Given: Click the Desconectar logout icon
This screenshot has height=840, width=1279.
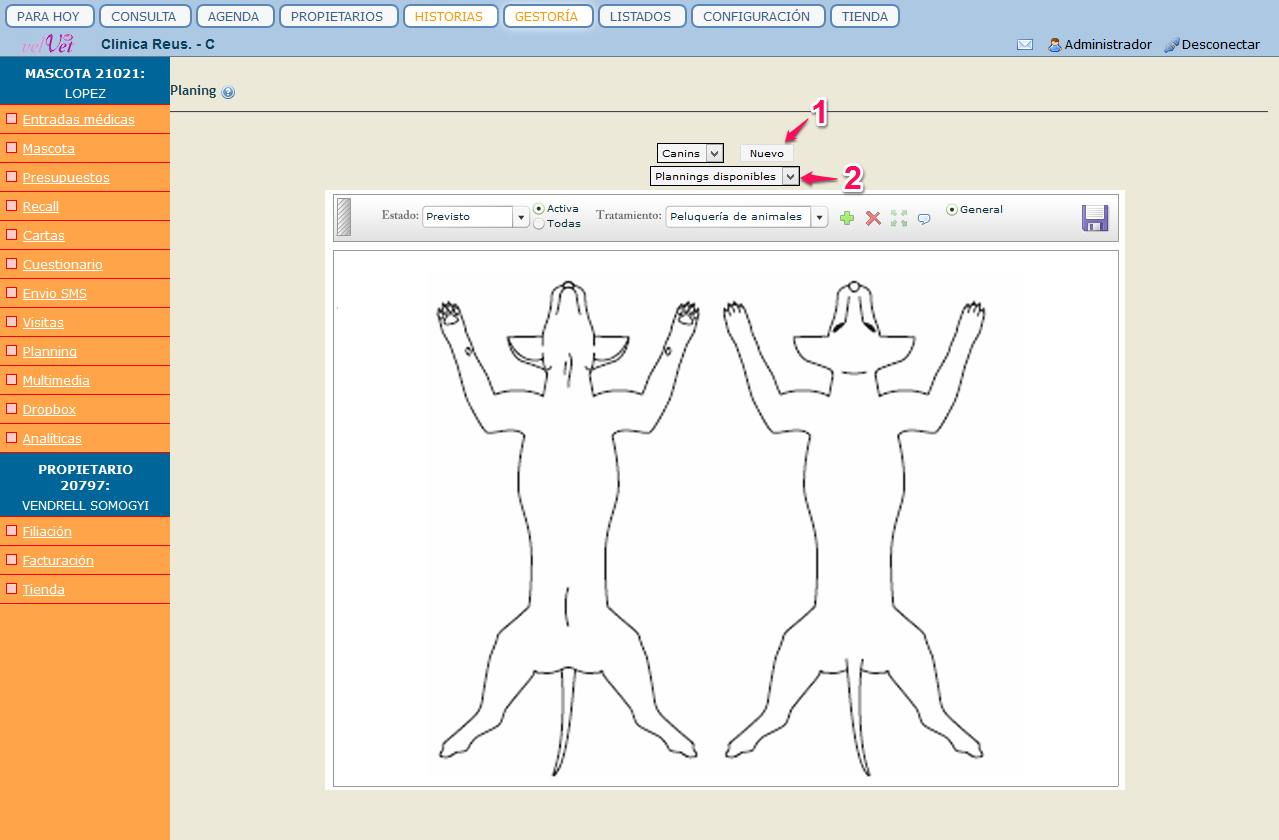Looking at the screenshot, I should [1172, 45].
